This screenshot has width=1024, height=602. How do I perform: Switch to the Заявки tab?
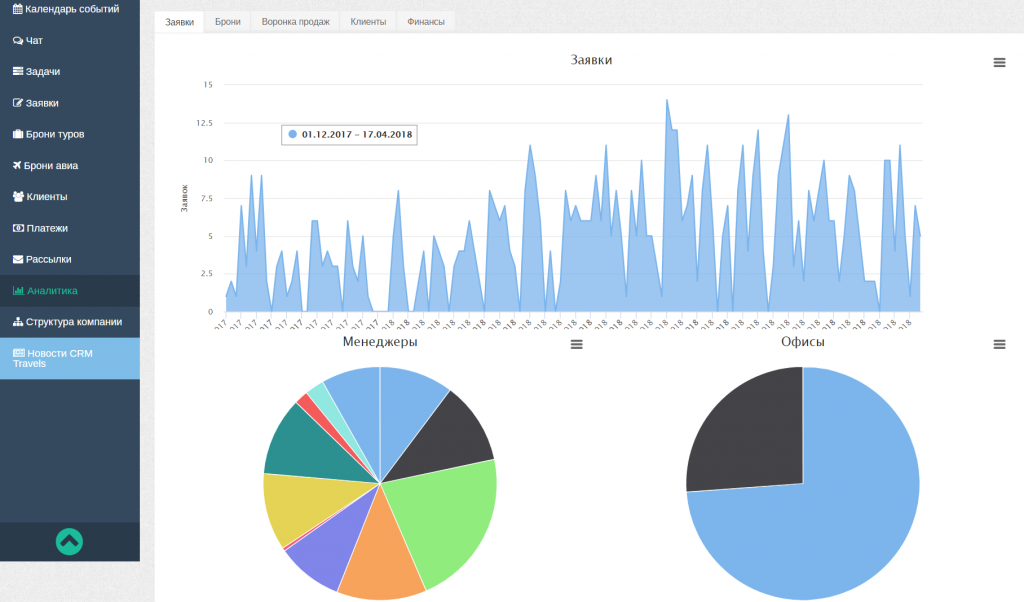click(180, 22)
